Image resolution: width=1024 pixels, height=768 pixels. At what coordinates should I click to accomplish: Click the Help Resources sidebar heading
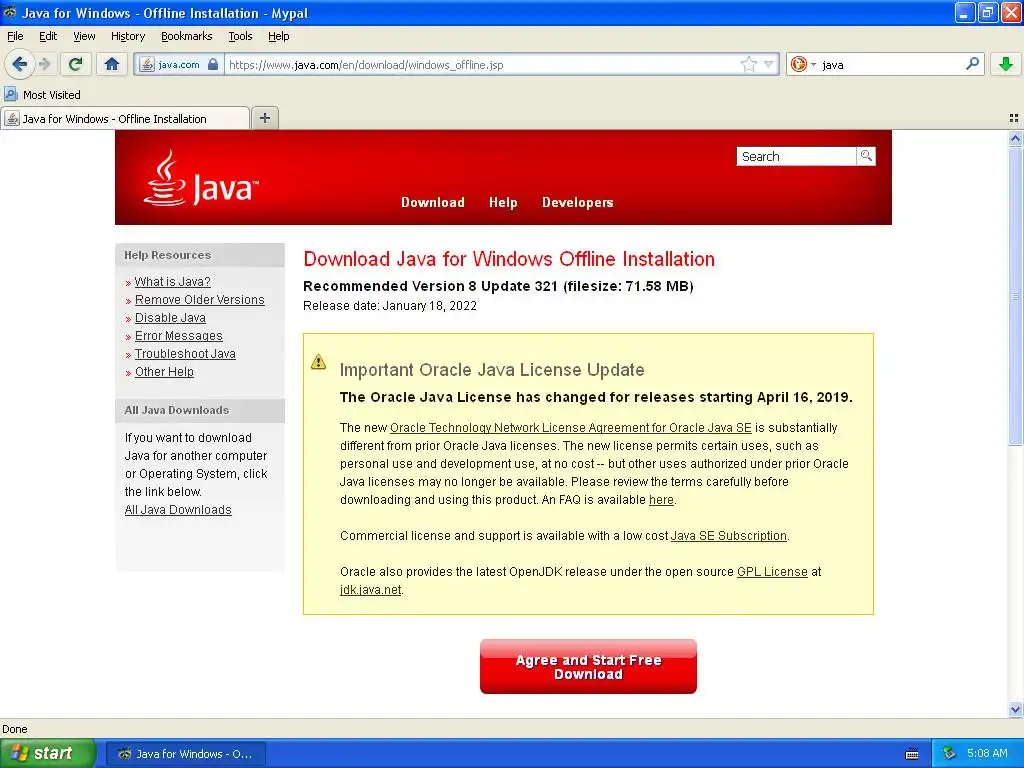(167, 255)
